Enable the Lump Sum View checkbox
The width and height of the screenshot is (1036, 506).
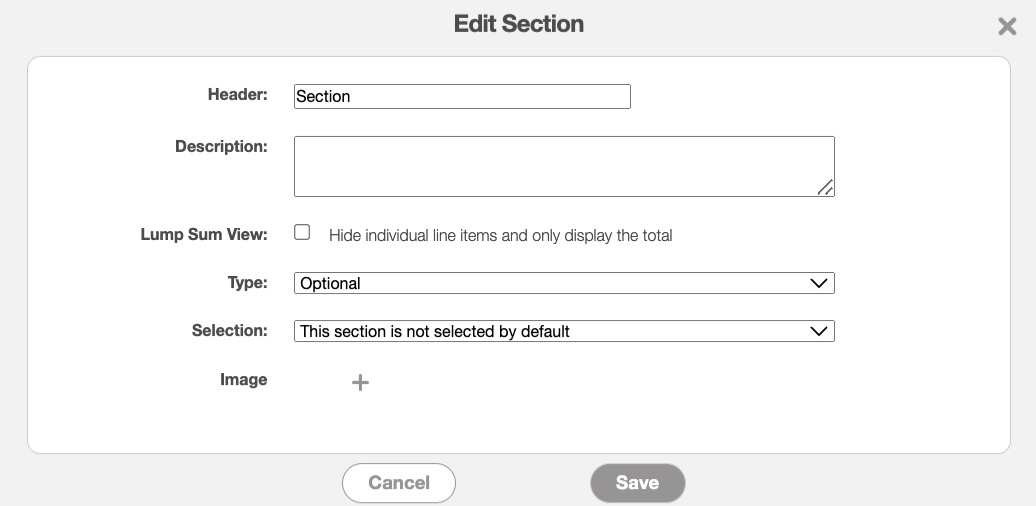click(302, 233)
